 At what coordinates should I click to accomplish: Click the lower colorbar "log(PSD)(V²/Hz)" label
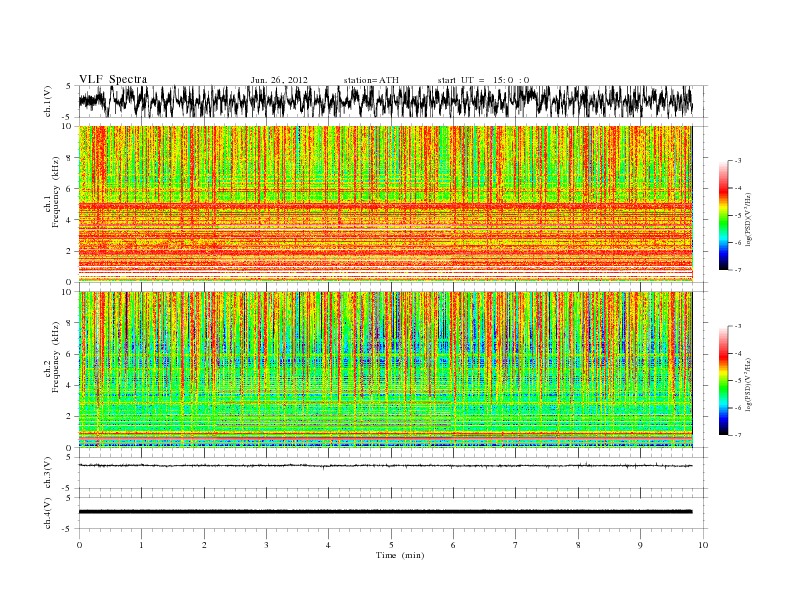click(x=749, y=384)
